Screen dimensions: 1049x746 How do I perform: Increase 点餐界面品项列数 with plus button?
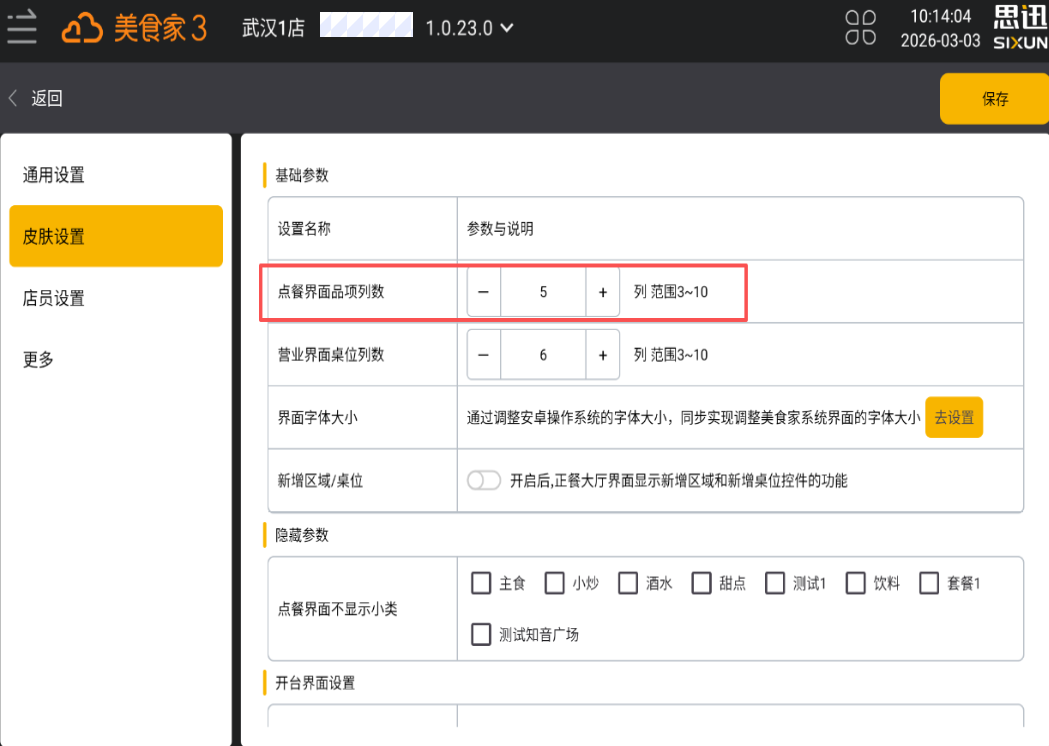click(602, 292)
